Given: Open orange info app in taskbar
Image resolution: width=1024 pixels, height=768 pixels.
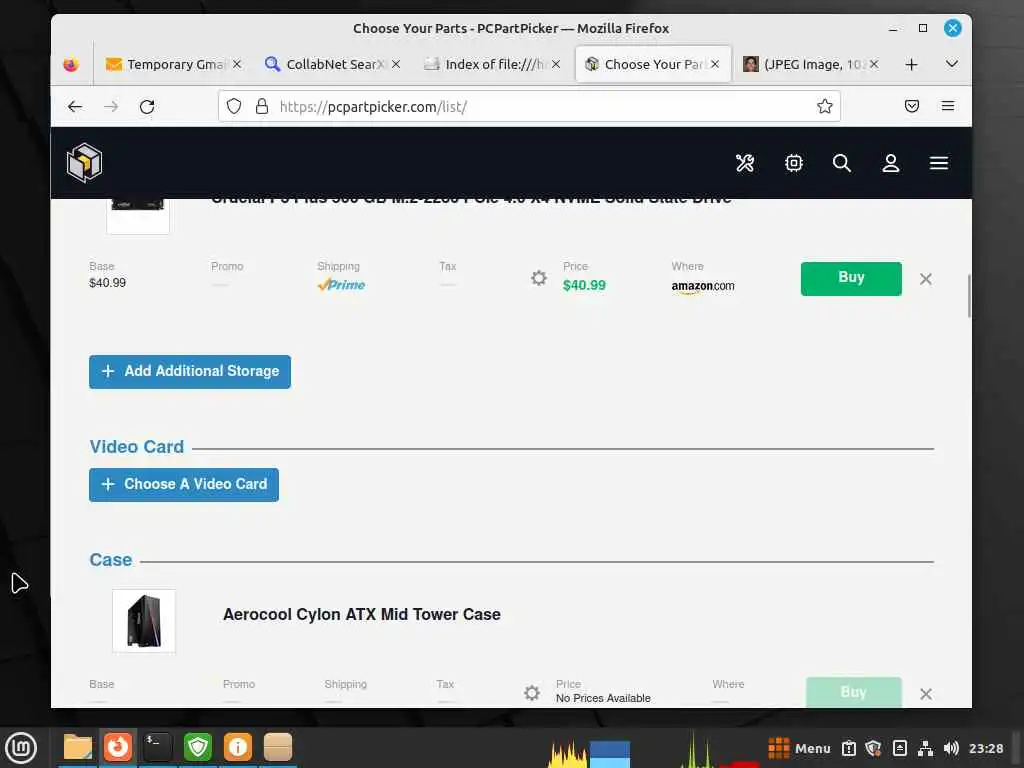Looking at the screenshot, I should pyautogui.click(x=238, y=747).
